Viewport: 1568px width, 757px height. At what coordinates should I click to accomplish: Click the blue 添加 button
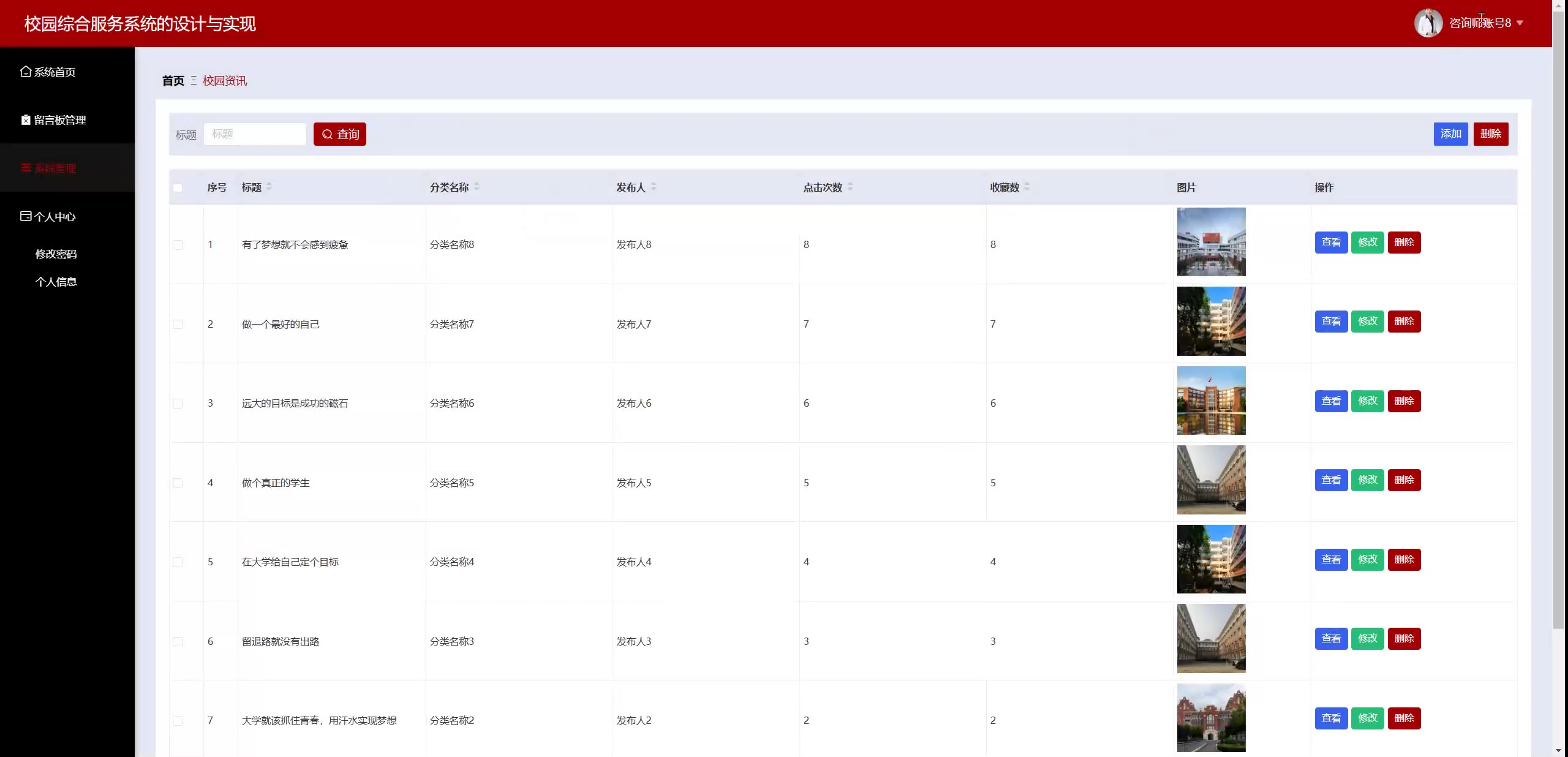[1450, 134]
